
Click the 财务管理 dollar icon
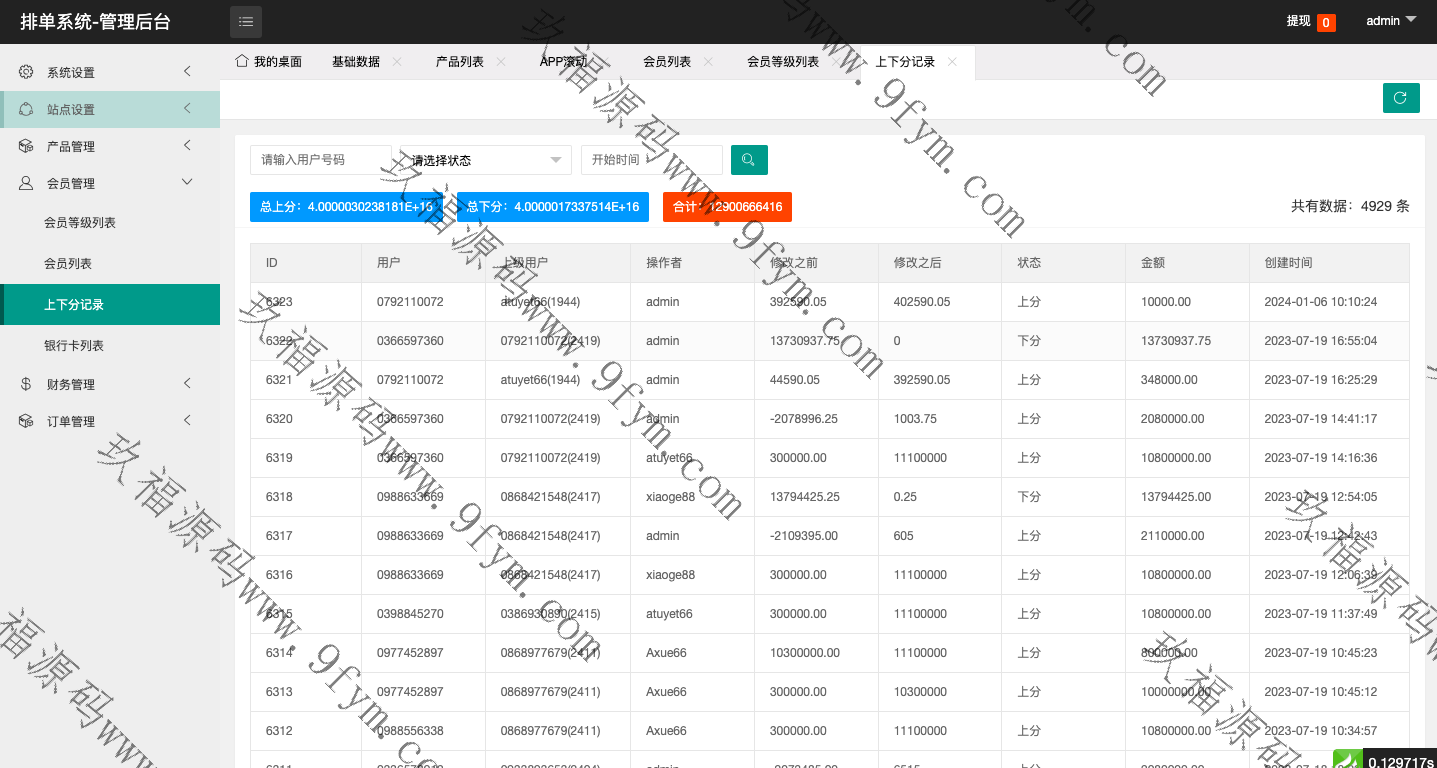pos(26,384)
